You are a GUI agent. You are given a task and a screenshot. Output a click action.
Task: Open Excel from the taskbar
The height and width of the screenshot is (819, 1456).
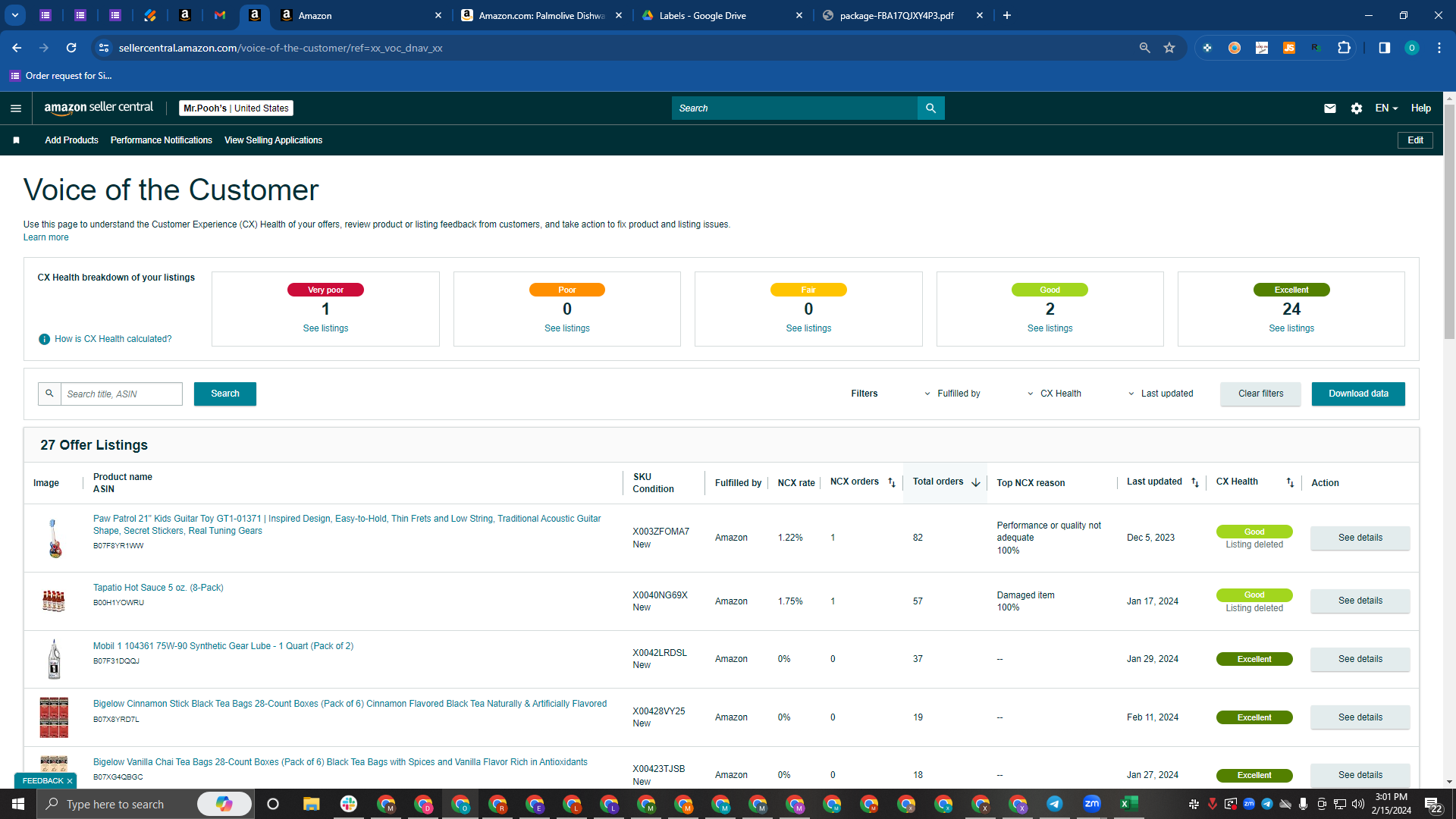point(1128,804)
